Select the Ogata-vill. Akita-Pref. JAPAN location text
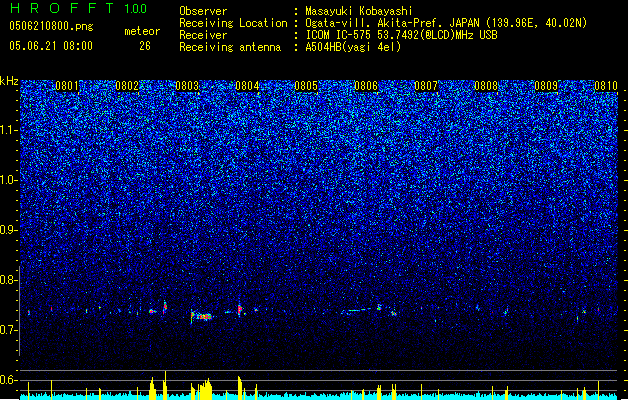 446,23
